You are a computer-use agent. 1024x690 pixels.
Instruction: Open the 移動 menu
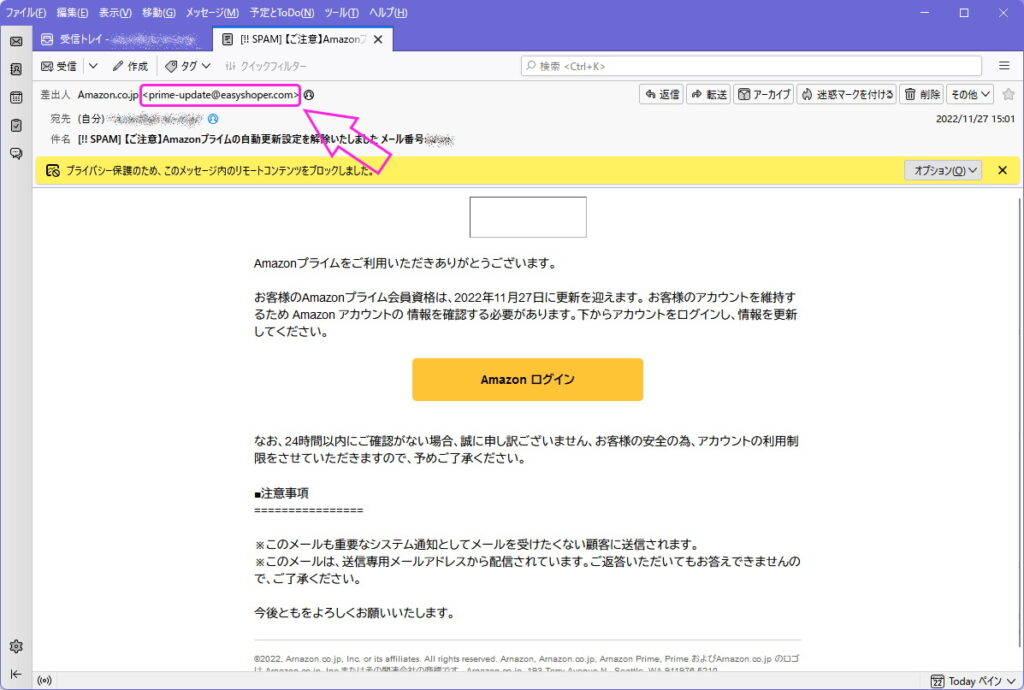click(159, 12)
